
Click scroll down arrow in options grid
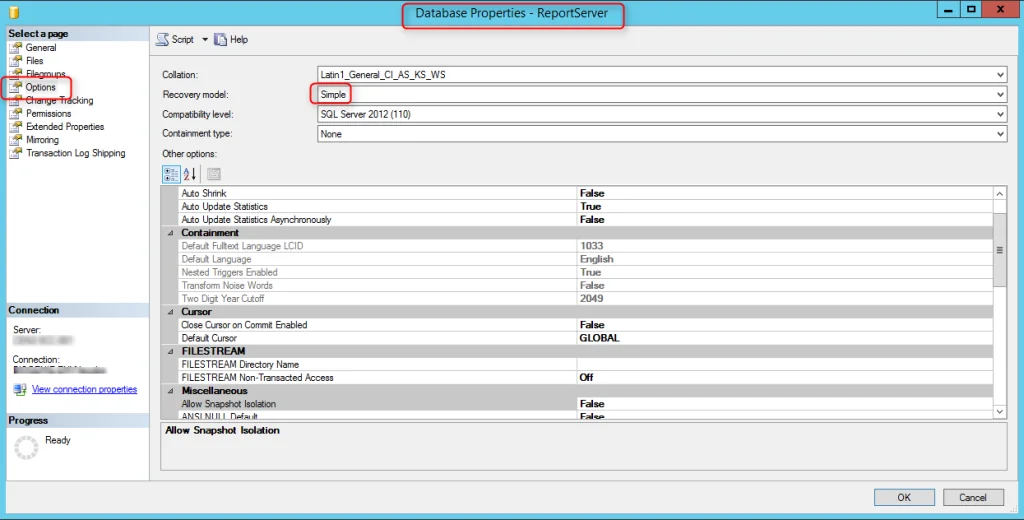[1000, 412]
